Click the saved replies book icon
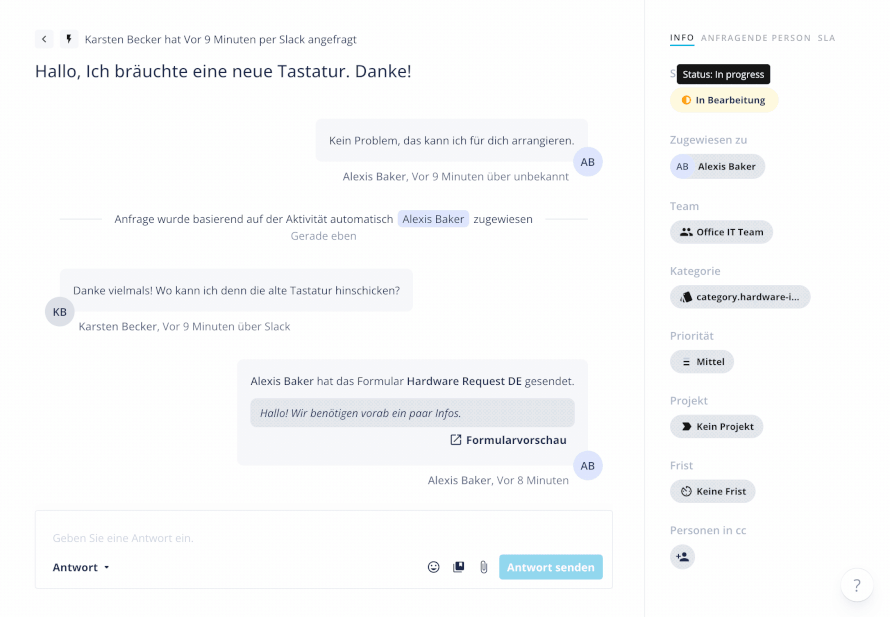 459,567
